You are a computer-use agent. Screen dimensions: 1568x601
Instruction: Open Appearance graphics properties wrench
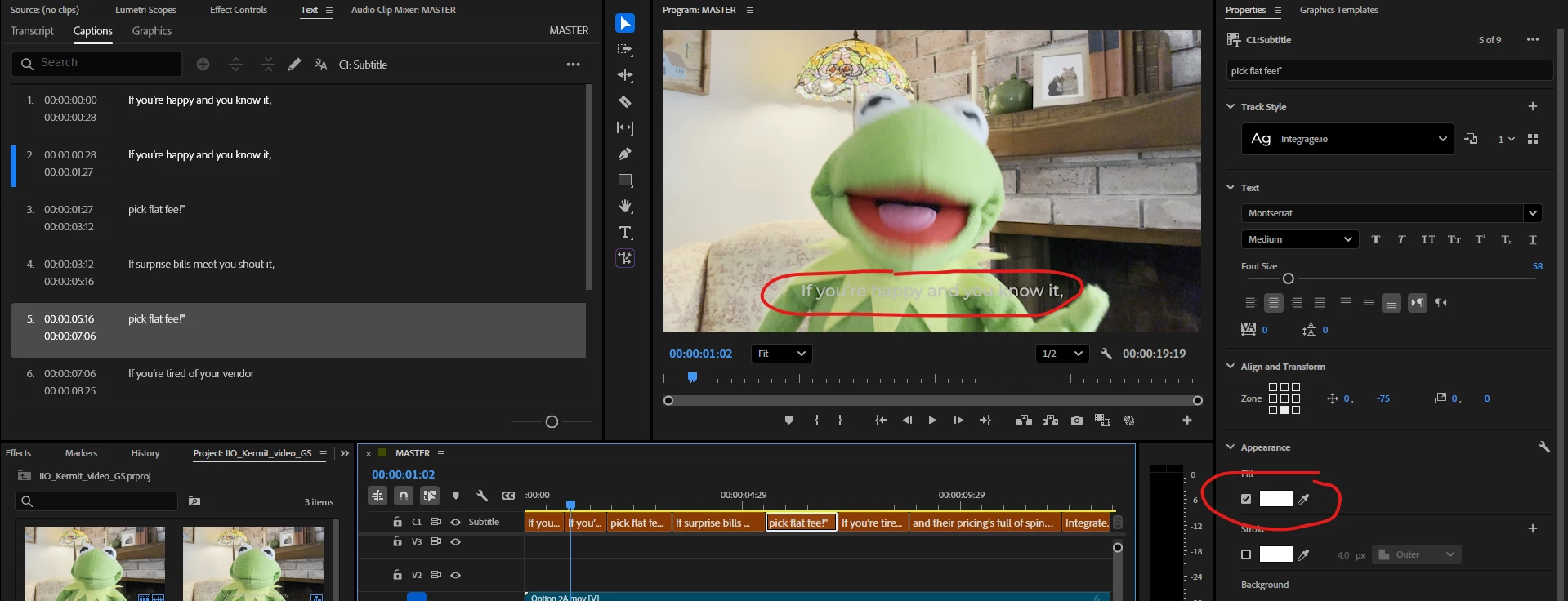click(1544, 447)
